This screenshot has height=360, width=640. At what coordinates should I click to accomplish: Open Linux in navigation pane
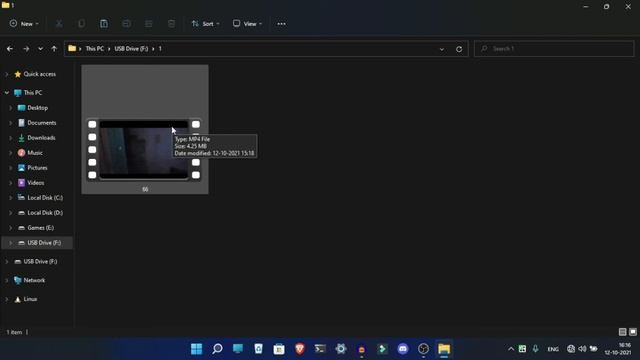(x=30, y=299)
